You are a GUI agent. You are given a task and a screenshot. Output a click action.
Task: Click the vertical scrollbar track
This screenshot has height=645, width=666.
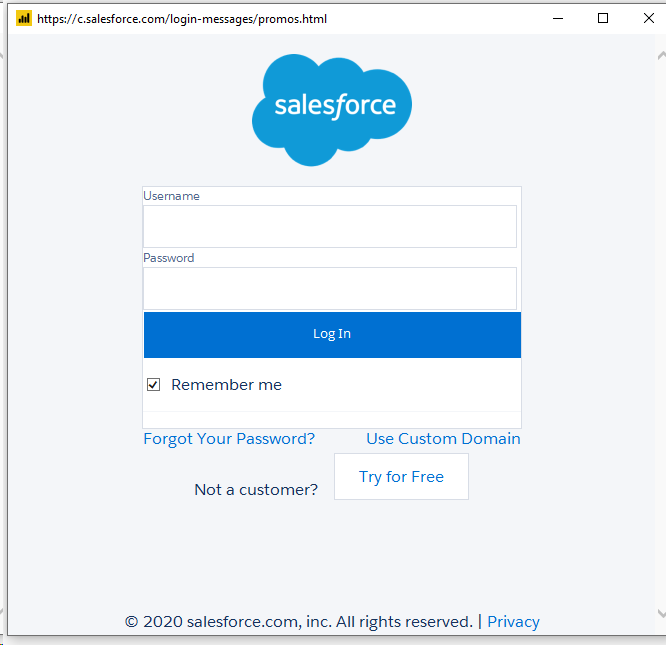click(x=660, y=334)
